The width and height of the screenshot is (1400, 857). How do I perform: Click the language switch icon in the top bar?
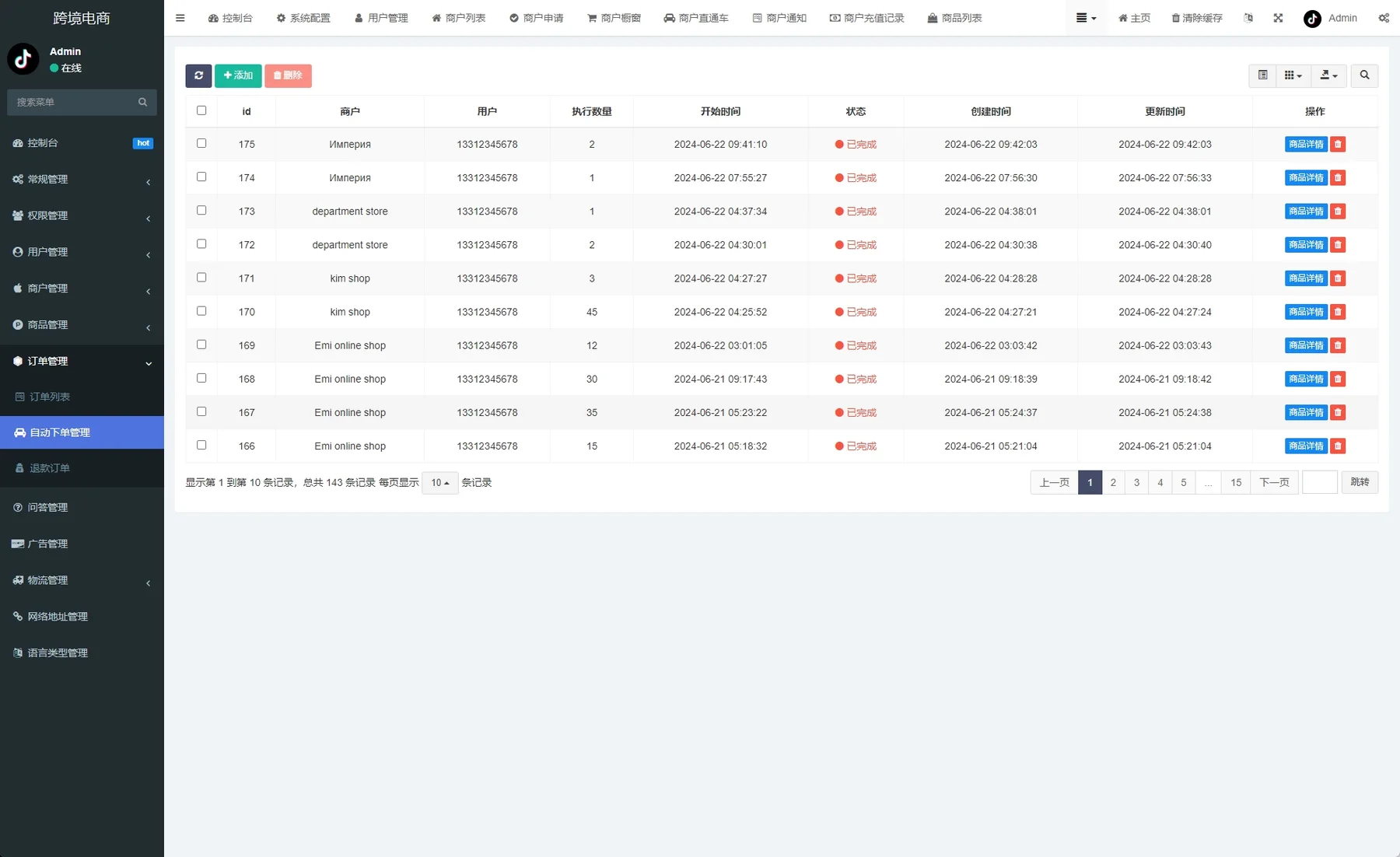[1248, 18]
